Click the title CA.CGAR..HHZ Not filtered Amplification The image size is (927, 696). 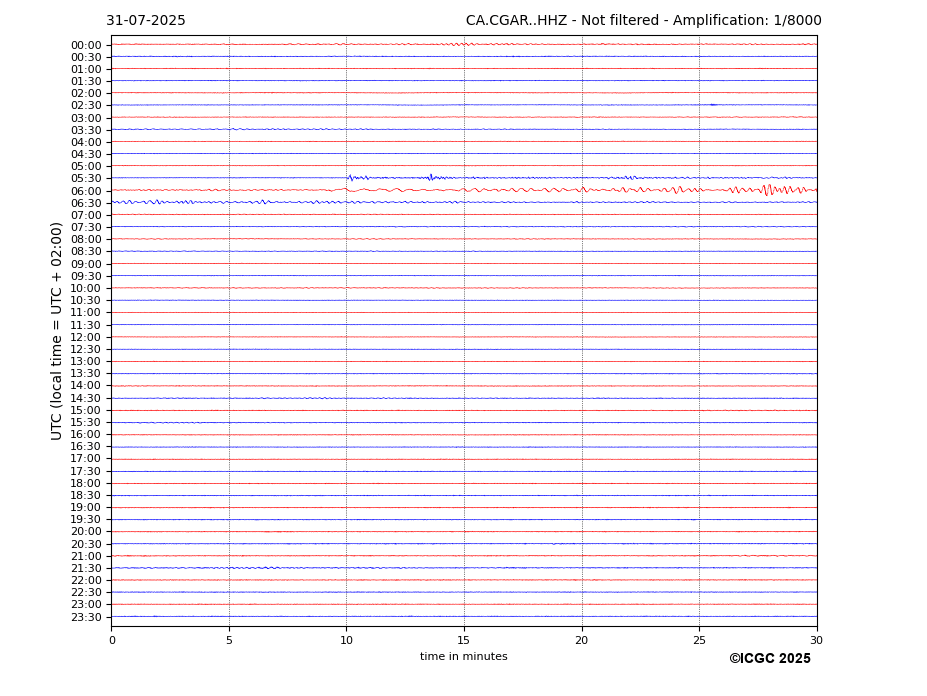coord(643,21)
